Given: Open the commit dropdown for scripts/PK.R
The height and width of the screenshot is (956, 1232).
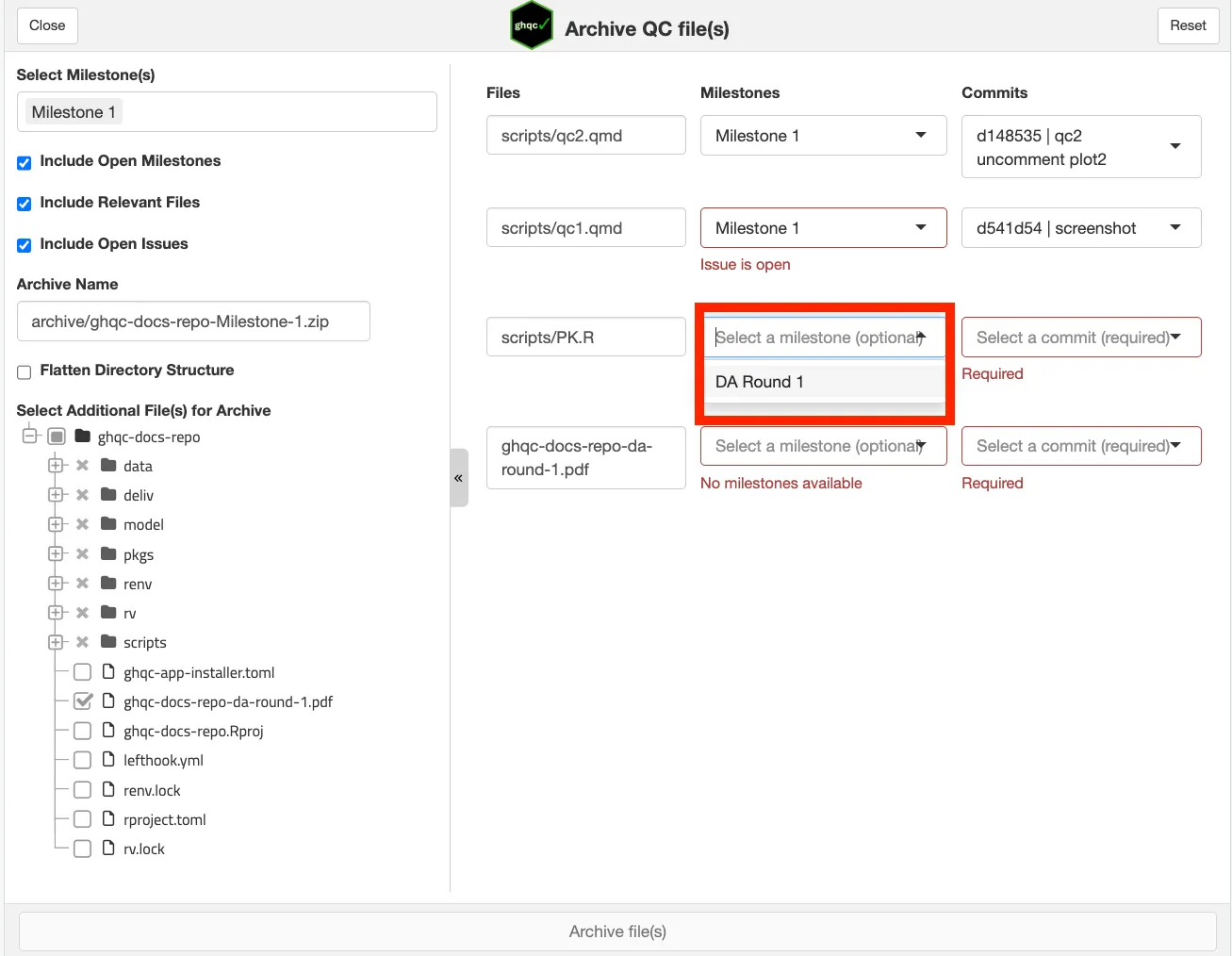Looking at the screenshot, I should [x=1080, y=338].
